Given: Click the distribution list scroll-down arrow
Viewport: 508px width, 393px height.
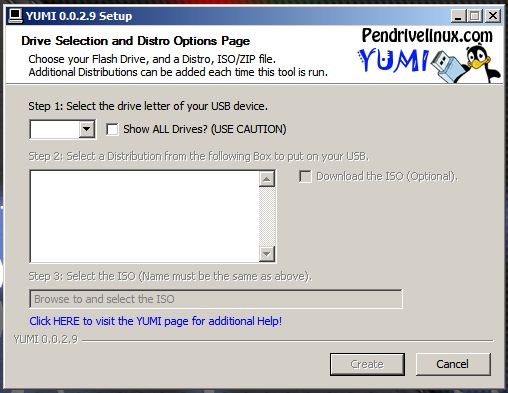Looking at the screenshot, I should pos(267,254).
